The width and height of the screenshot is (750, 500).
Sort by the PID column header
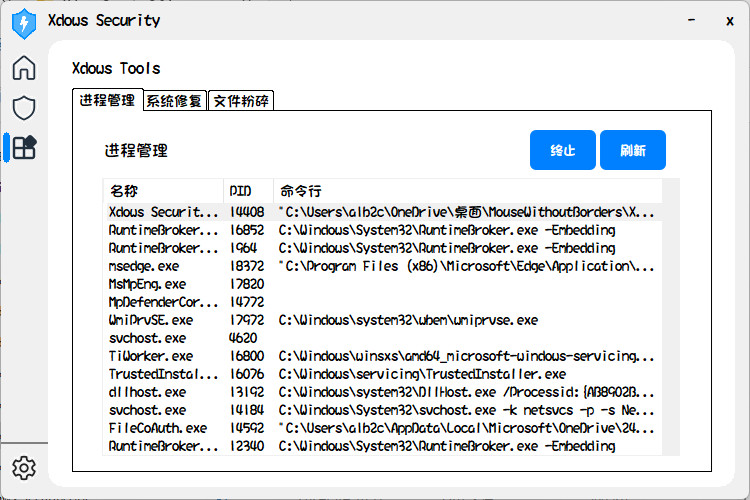(248, 191)
